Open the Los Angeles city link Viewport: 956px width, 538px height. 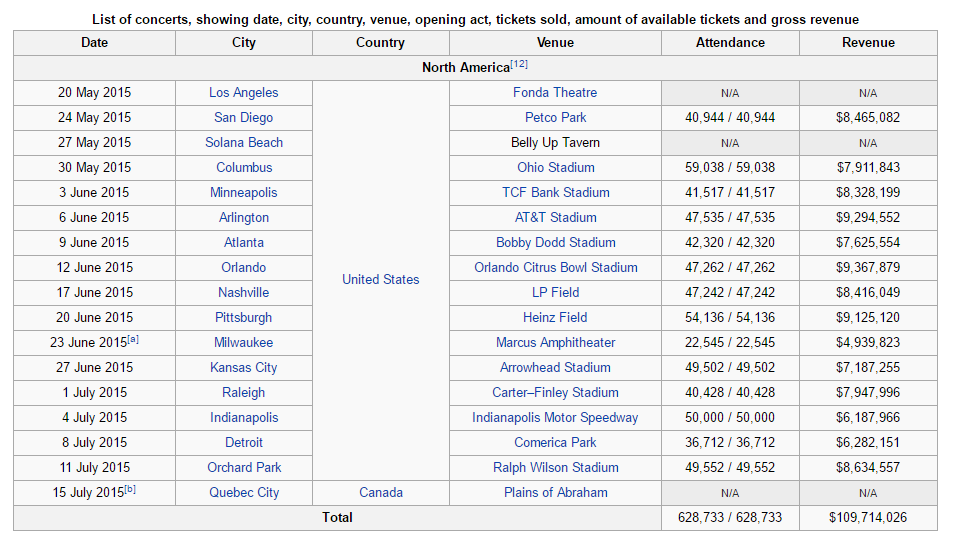pyautogui.click(x=243, y=93)
